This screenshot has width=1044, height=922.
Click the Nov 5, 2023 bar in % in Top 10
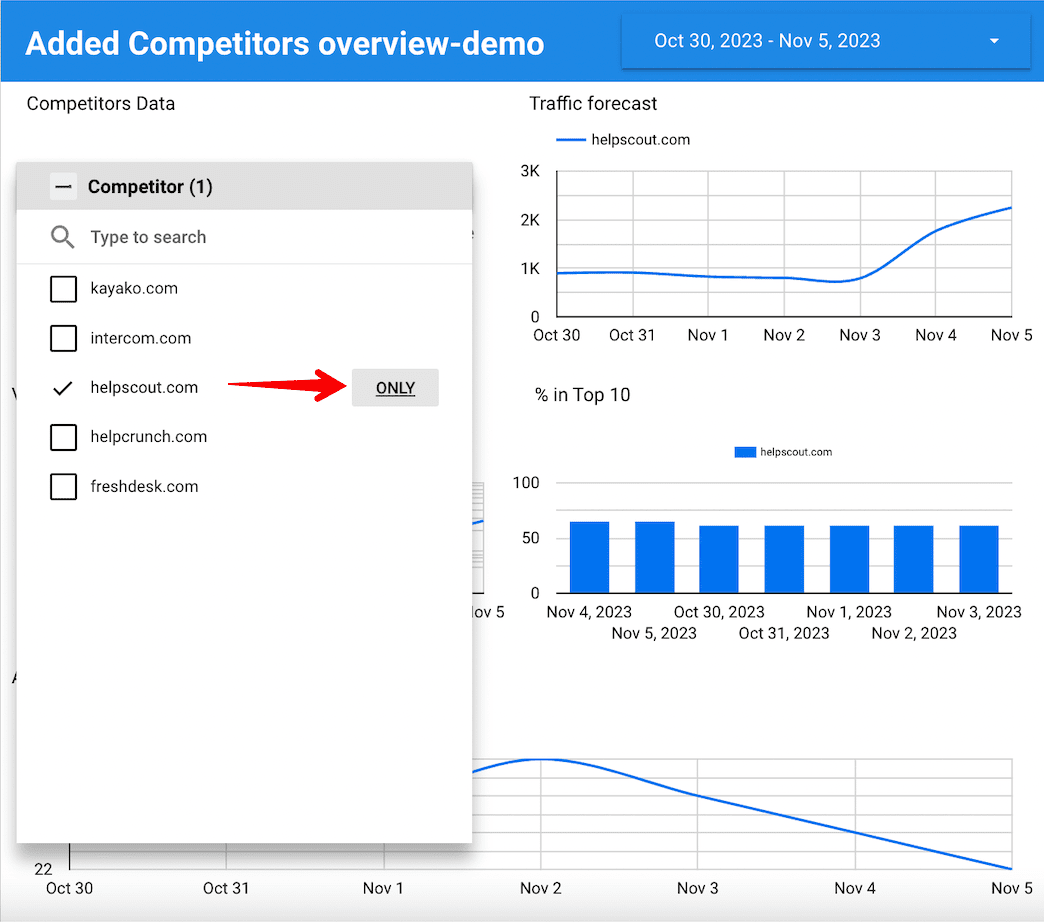click(654, 557)
